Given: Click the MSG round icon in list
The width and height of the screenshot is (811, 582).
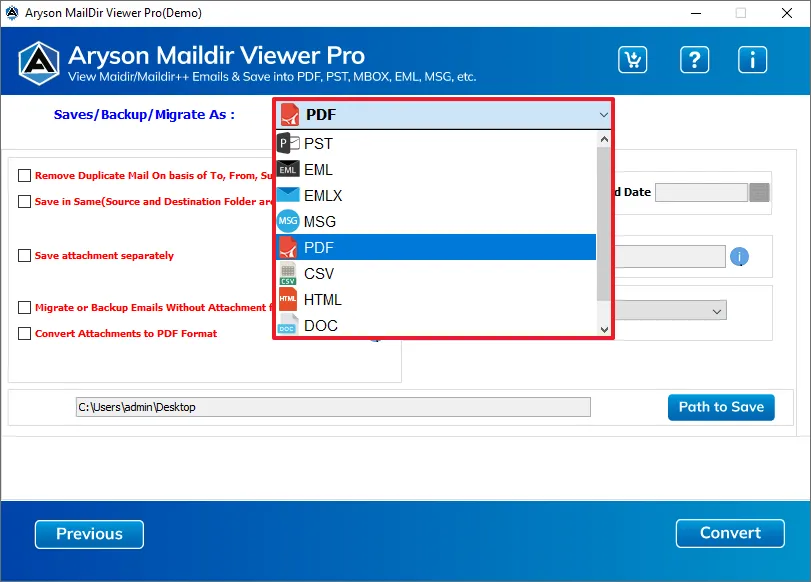Looking at the screenshot, I should [x=288, y=221].
